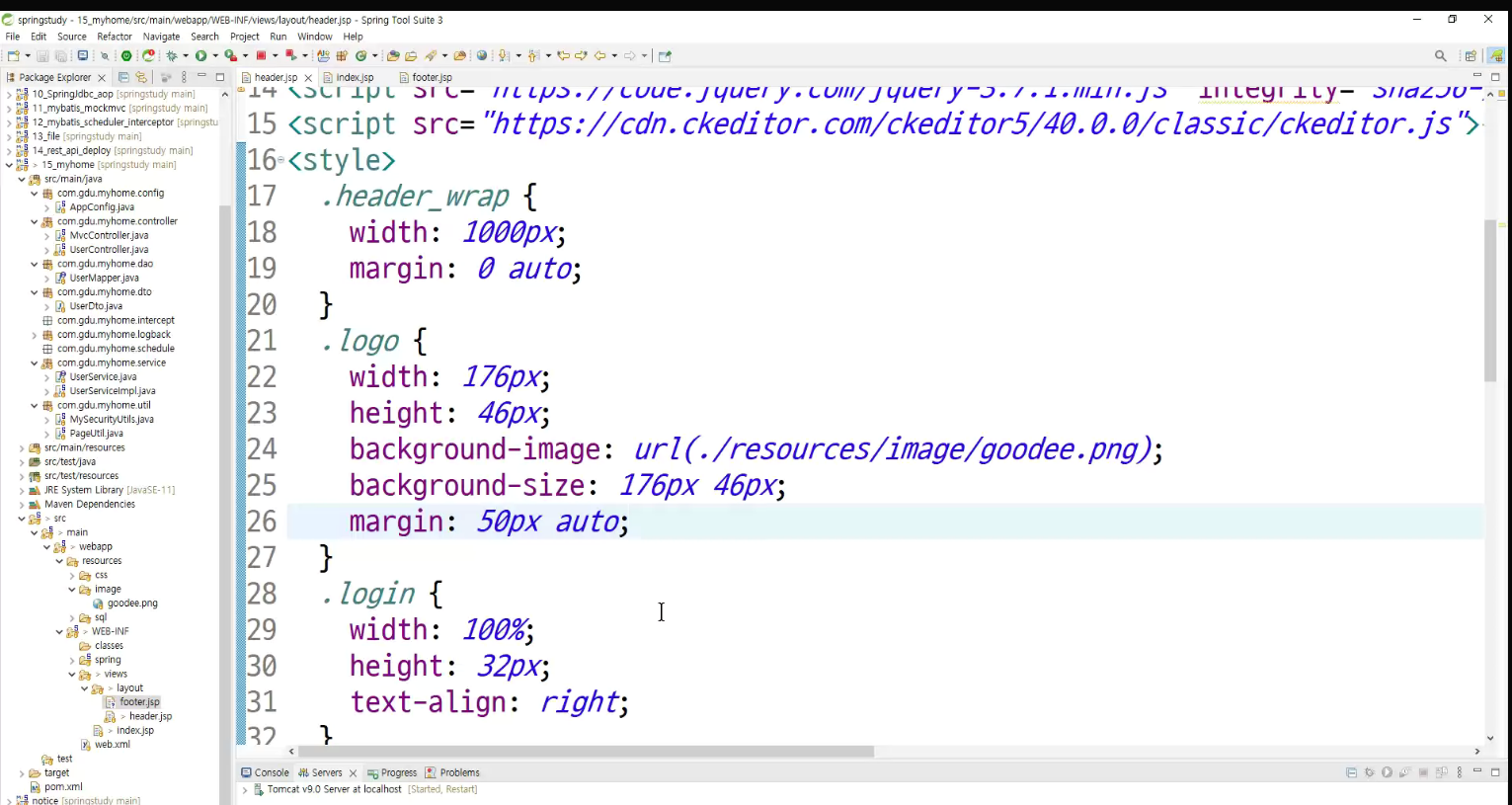
Task: Click the Save All toolbar icon
Action: point(60,56)
